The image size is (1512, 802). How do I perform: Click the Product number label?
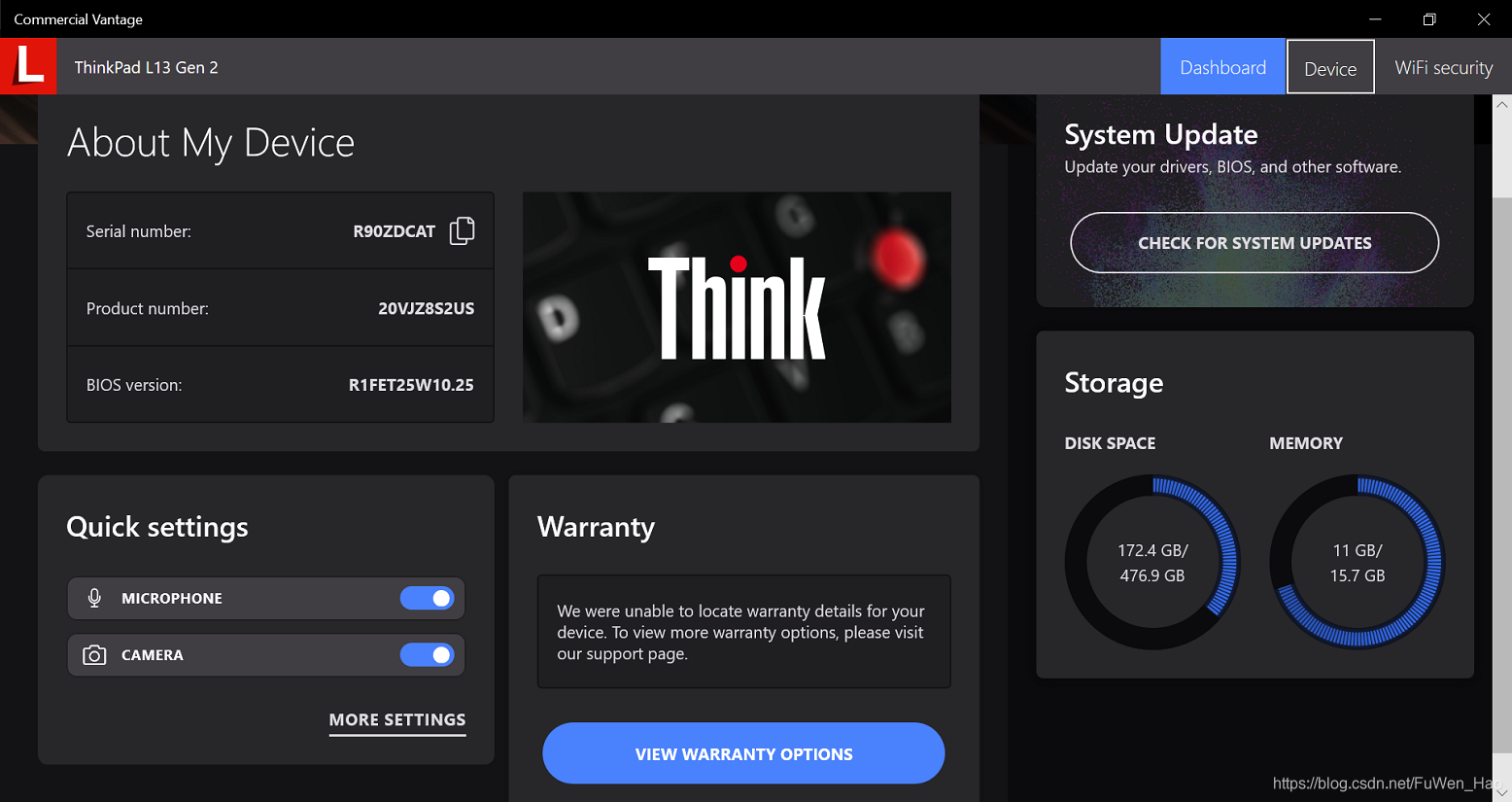tap(148, 308)
